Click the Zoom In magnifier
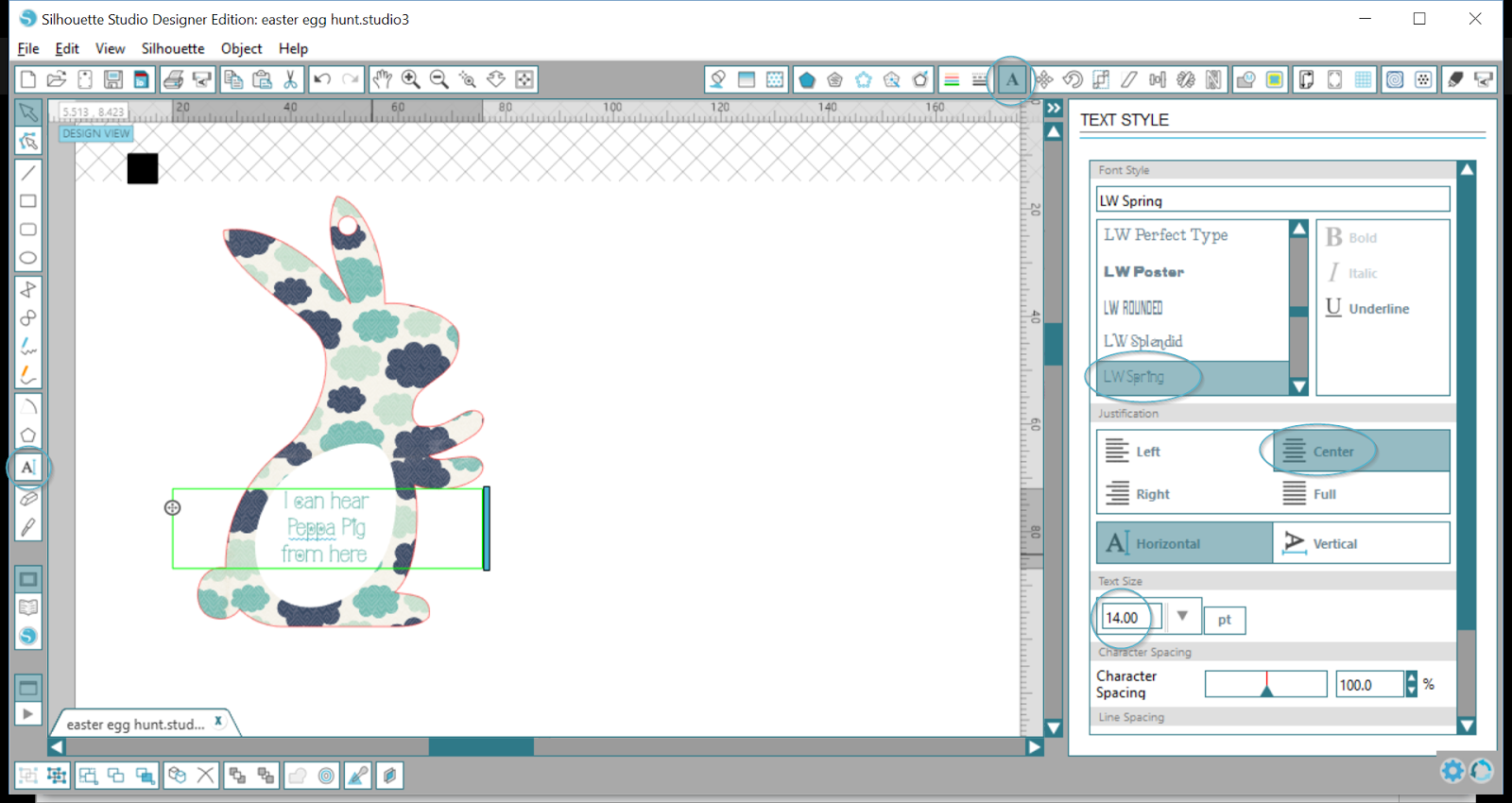The image size is (1512, 803). (410, 79)
